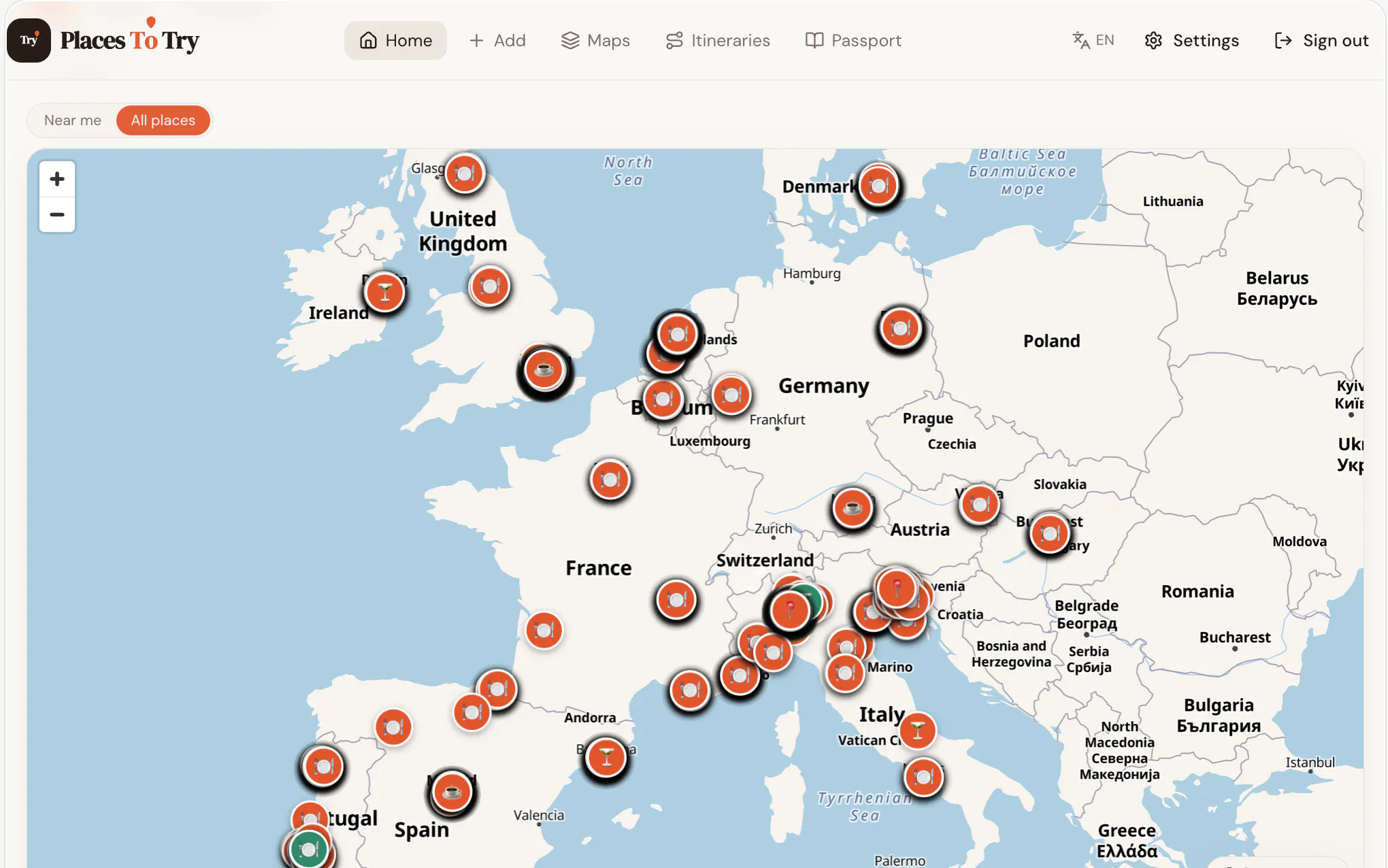The image size is (1388, 868).
Task: Select the restaurant pin near Naples
Action: 924,777
